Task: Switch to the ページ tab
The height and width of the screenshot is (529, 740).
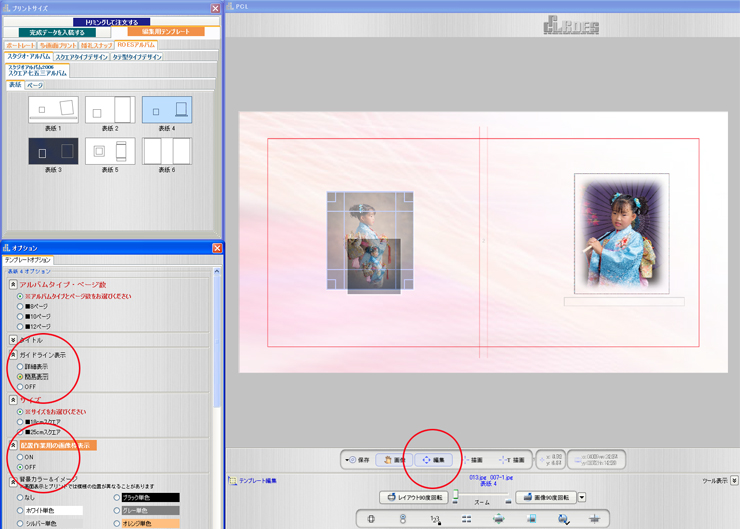Action: [x=34, y=85]
